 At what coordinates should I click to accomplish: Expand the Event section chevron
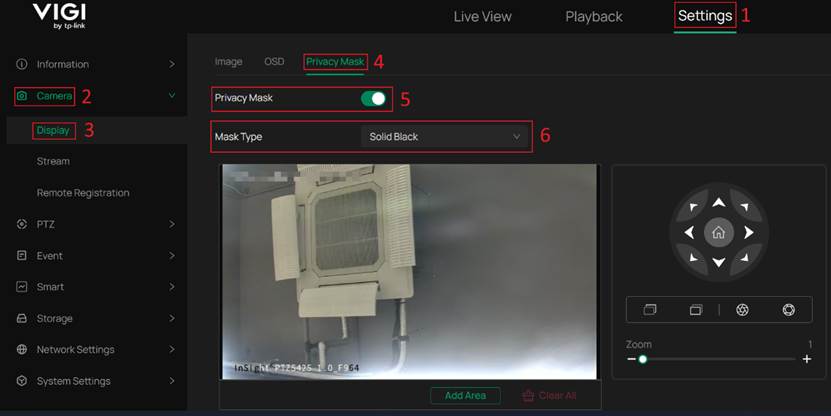pos(172,255)
